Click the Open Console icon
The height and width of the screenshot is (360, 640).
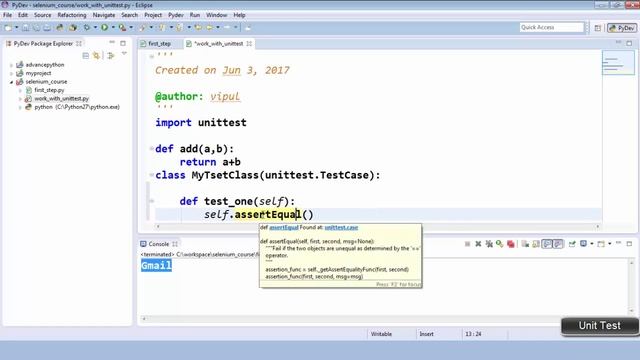(x=601, y=244)
